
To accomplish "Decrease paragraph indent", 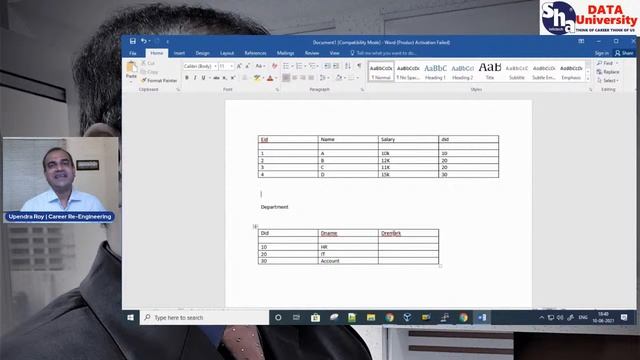I will (x=327, y=66).
